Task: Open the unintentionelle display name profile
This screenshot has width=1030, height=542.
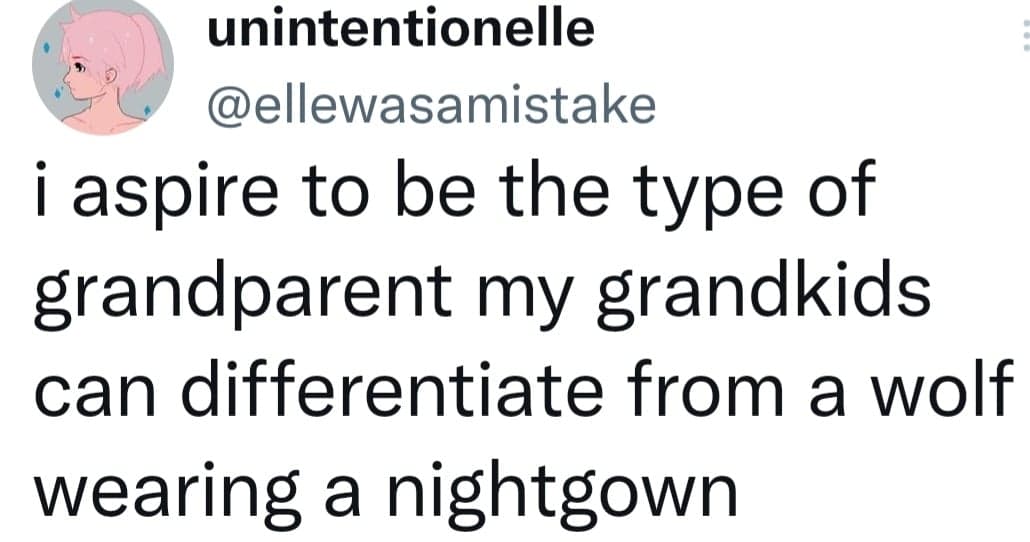Action: click(x=400, y=31)
